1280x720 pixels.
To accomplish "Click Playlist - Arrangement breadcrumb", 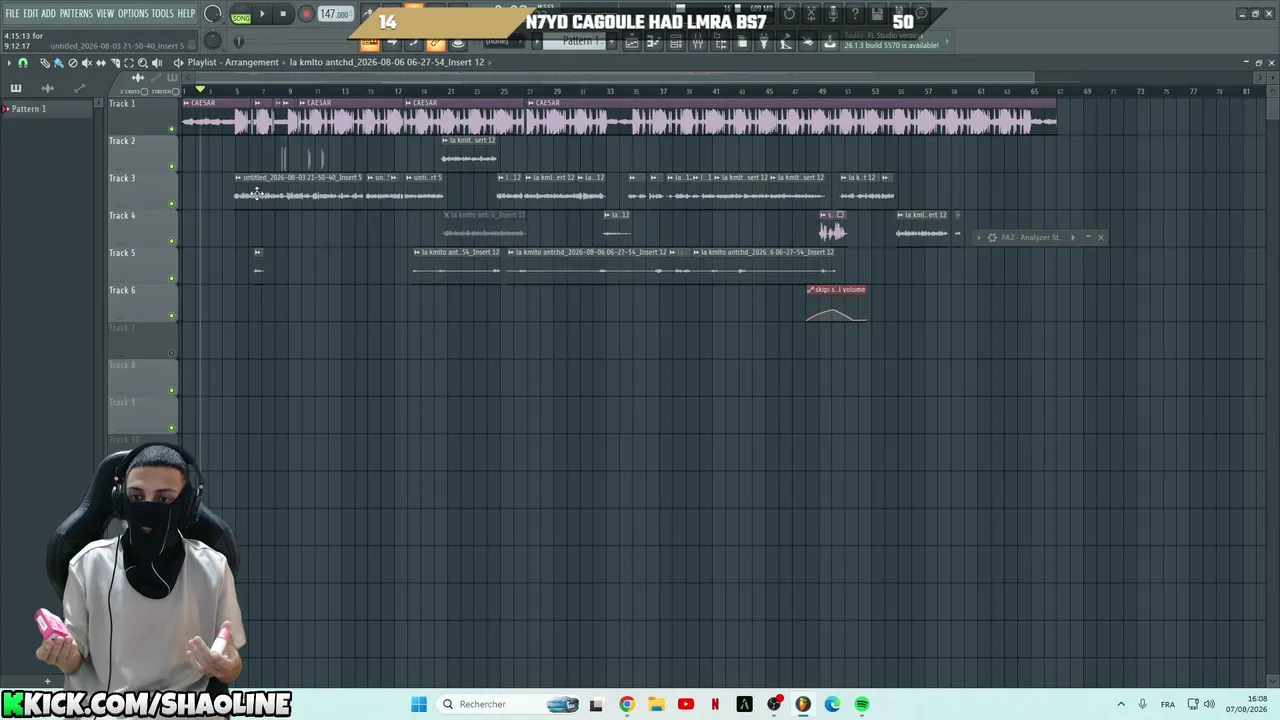I will click(233, 62).
